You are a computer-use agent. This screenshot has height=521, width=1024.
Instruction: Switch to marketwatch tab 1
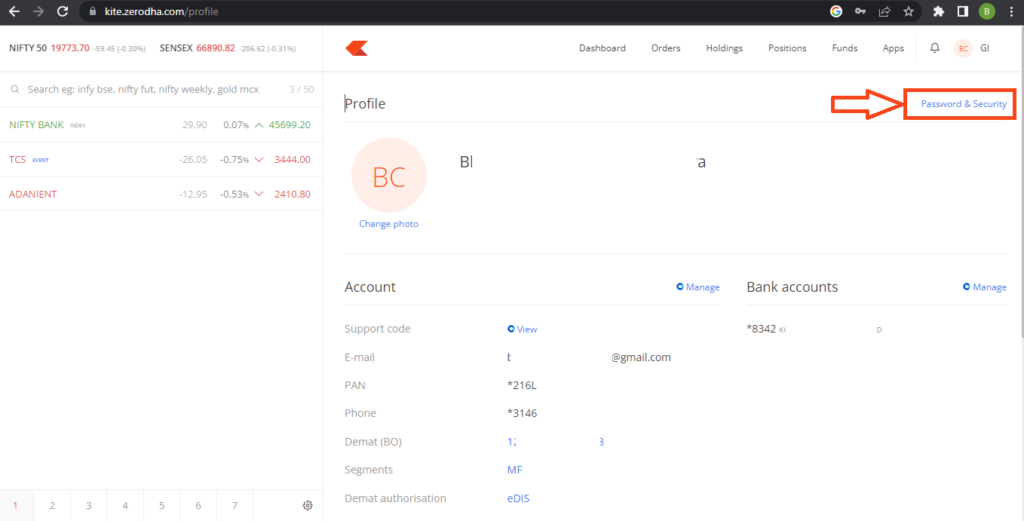(x=15, y=505)
